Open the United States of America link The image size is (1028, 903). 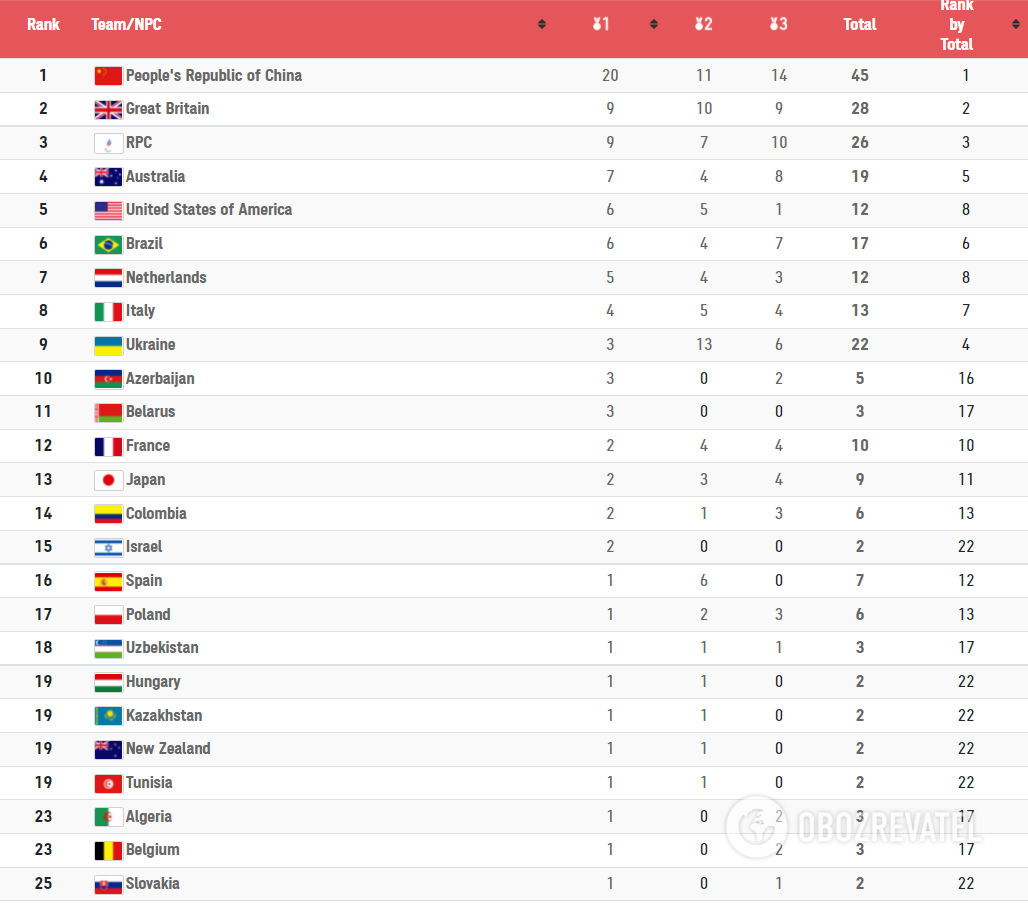(x=209, y=210)
